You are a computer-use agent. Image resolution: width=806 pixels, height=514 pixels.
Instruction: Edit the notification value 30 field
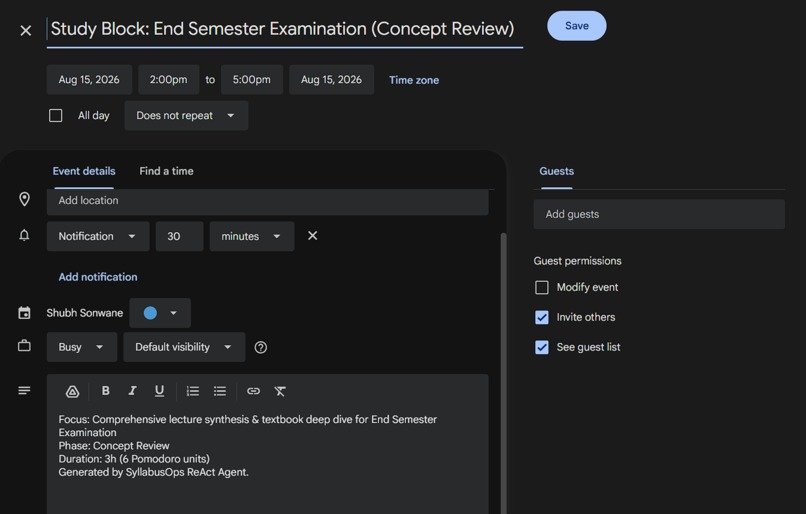pos(179,236)
